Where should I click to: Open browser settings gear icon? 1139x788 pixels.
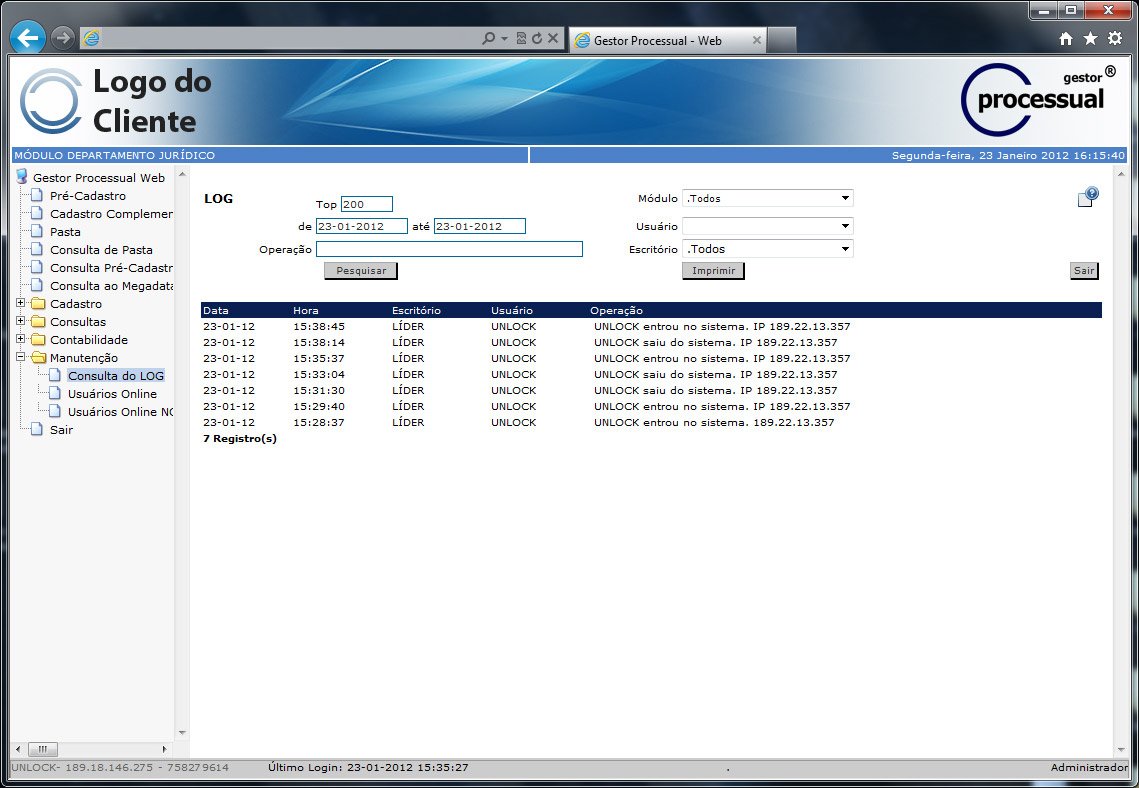pos(1114,39)
